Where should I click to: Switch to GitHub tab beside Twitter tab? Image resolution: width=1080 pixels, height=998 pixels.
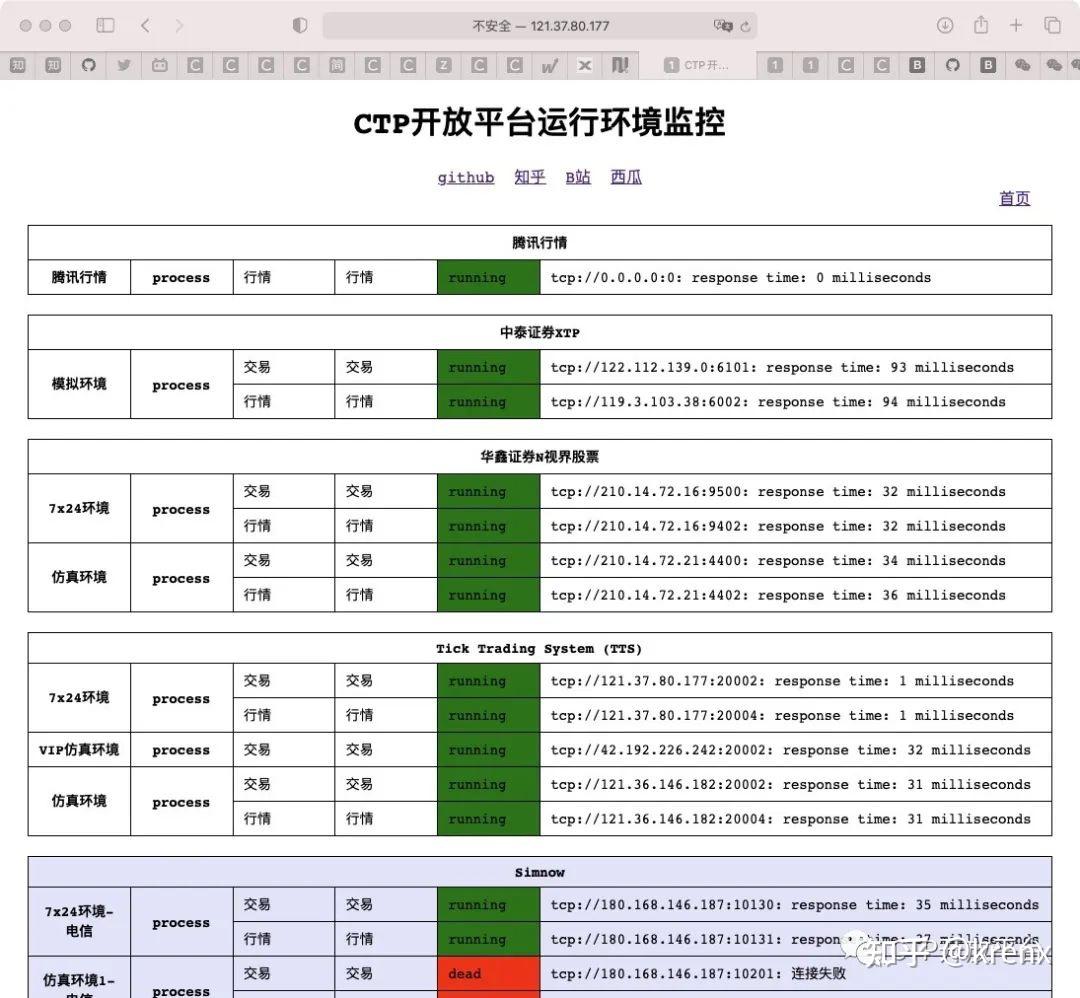coord(88,65)
